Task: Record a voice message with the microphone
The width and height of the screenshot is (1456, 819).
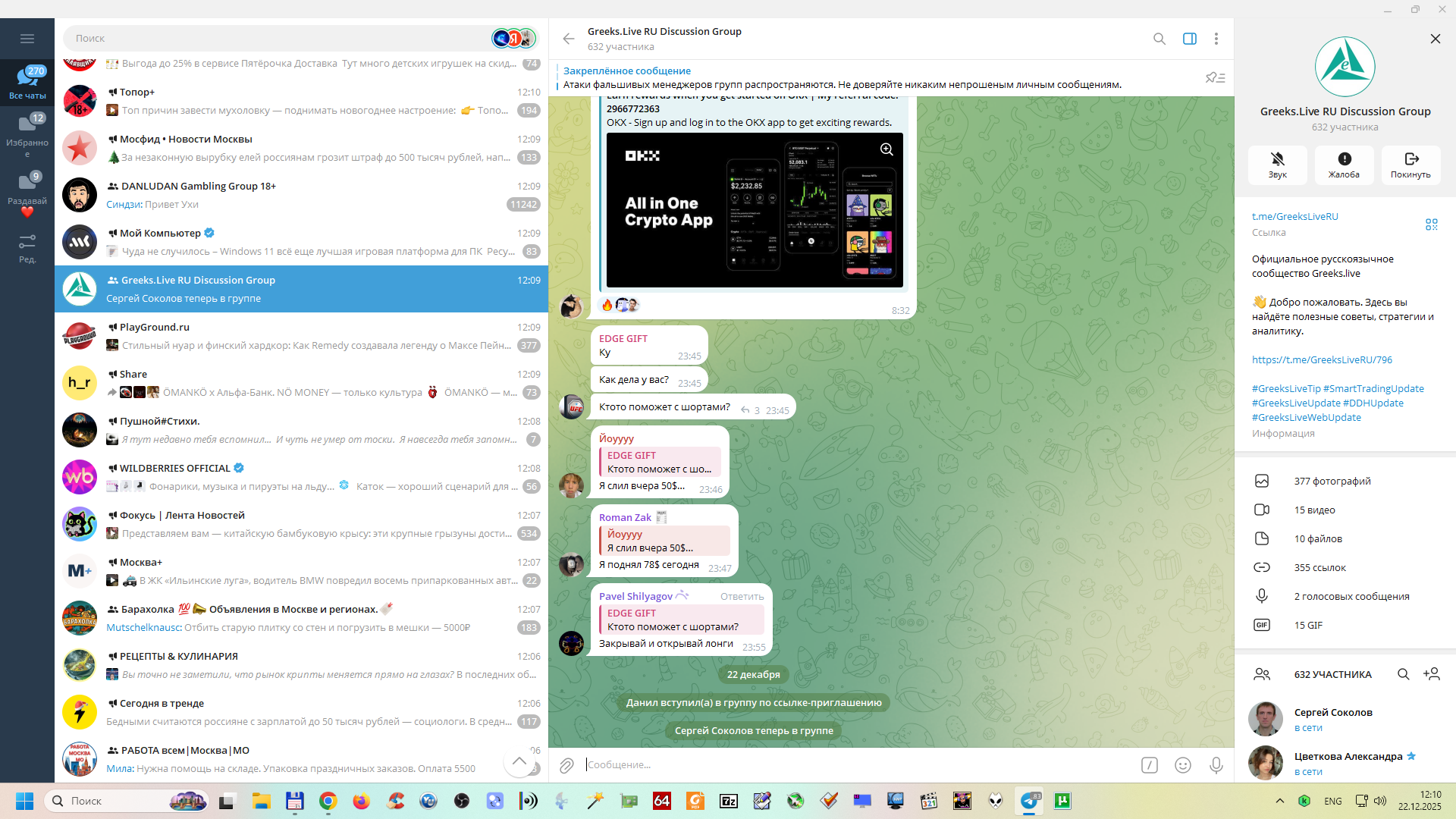Action: 1216,765
